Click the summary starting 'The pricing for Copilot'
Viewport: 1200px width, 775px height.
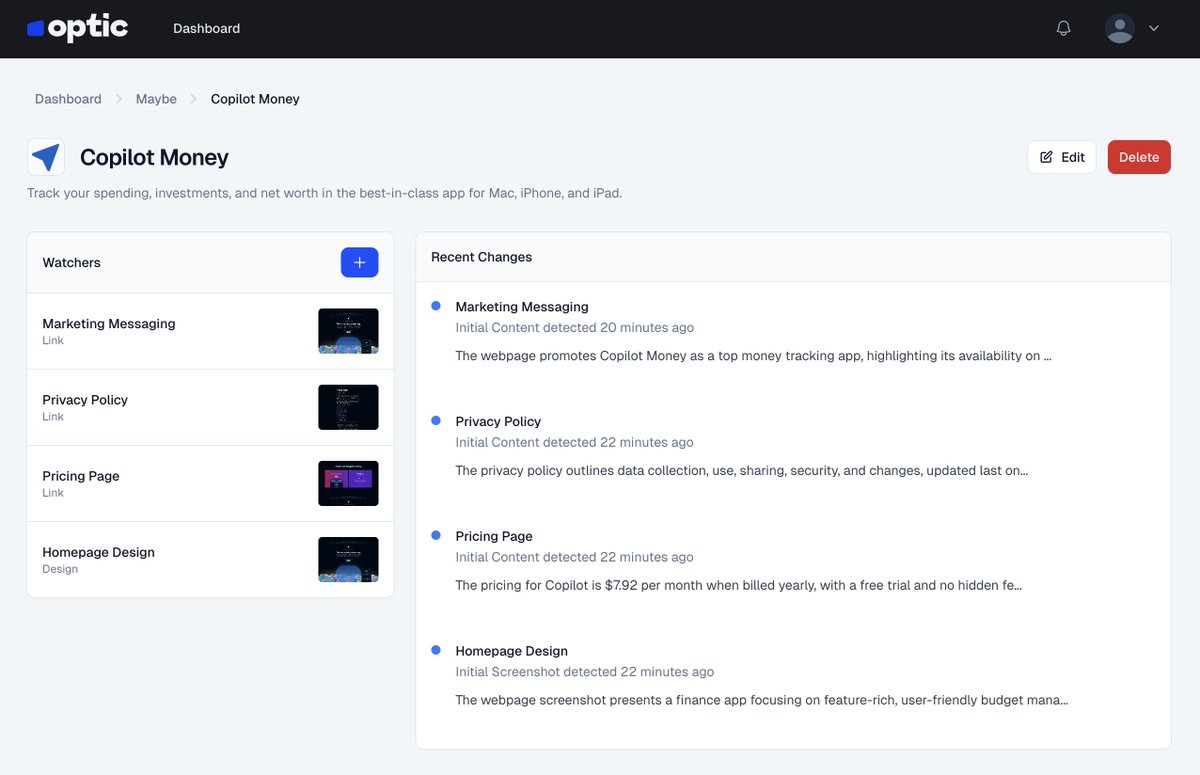pos(738,585)
